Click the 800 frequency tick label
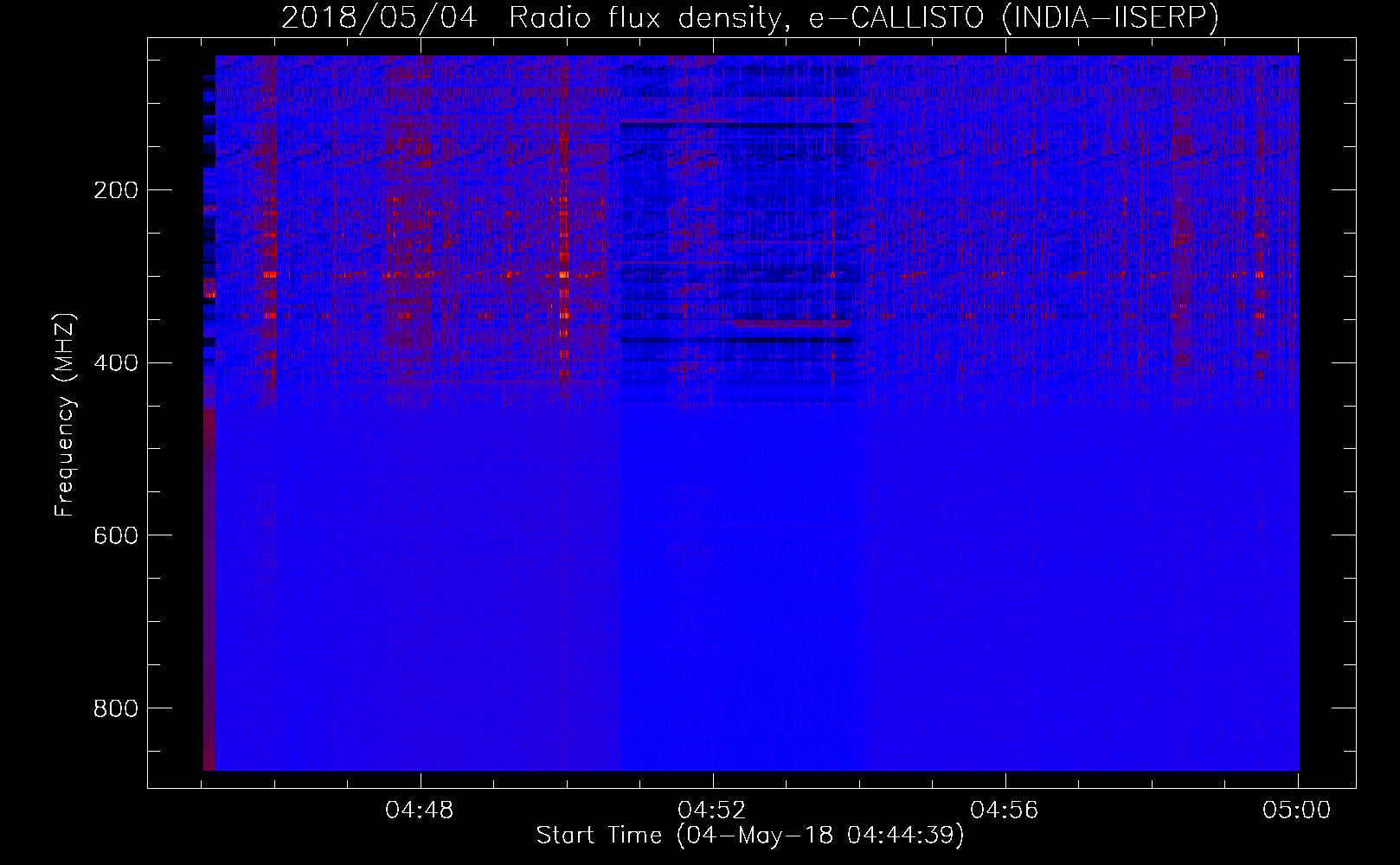 point(116,709)
